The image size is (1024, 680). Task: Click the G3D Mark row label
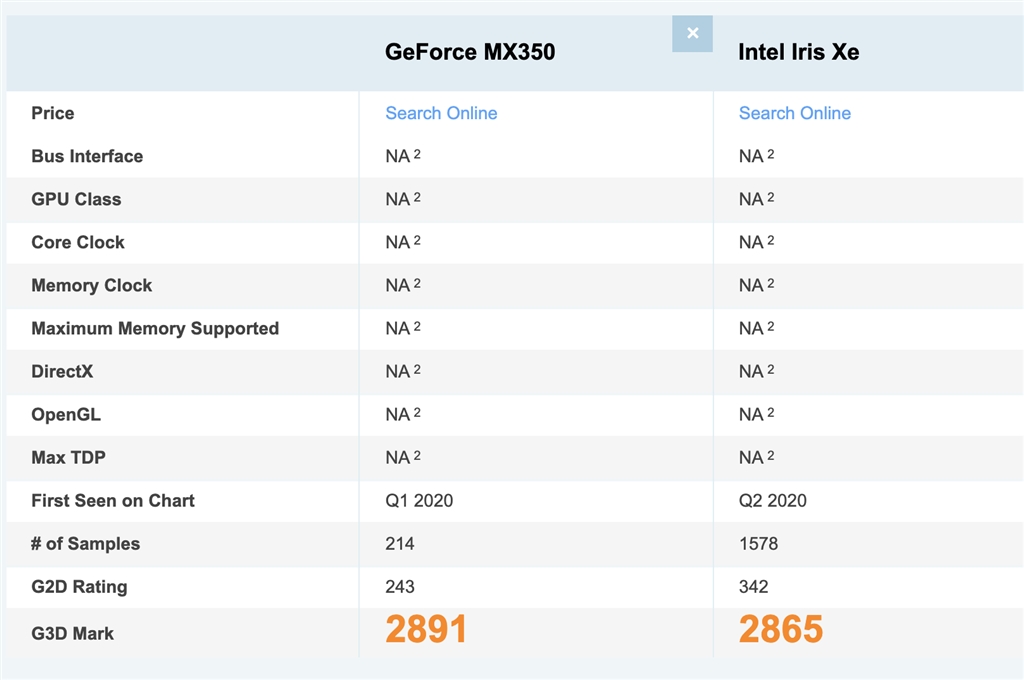[72, 633]
